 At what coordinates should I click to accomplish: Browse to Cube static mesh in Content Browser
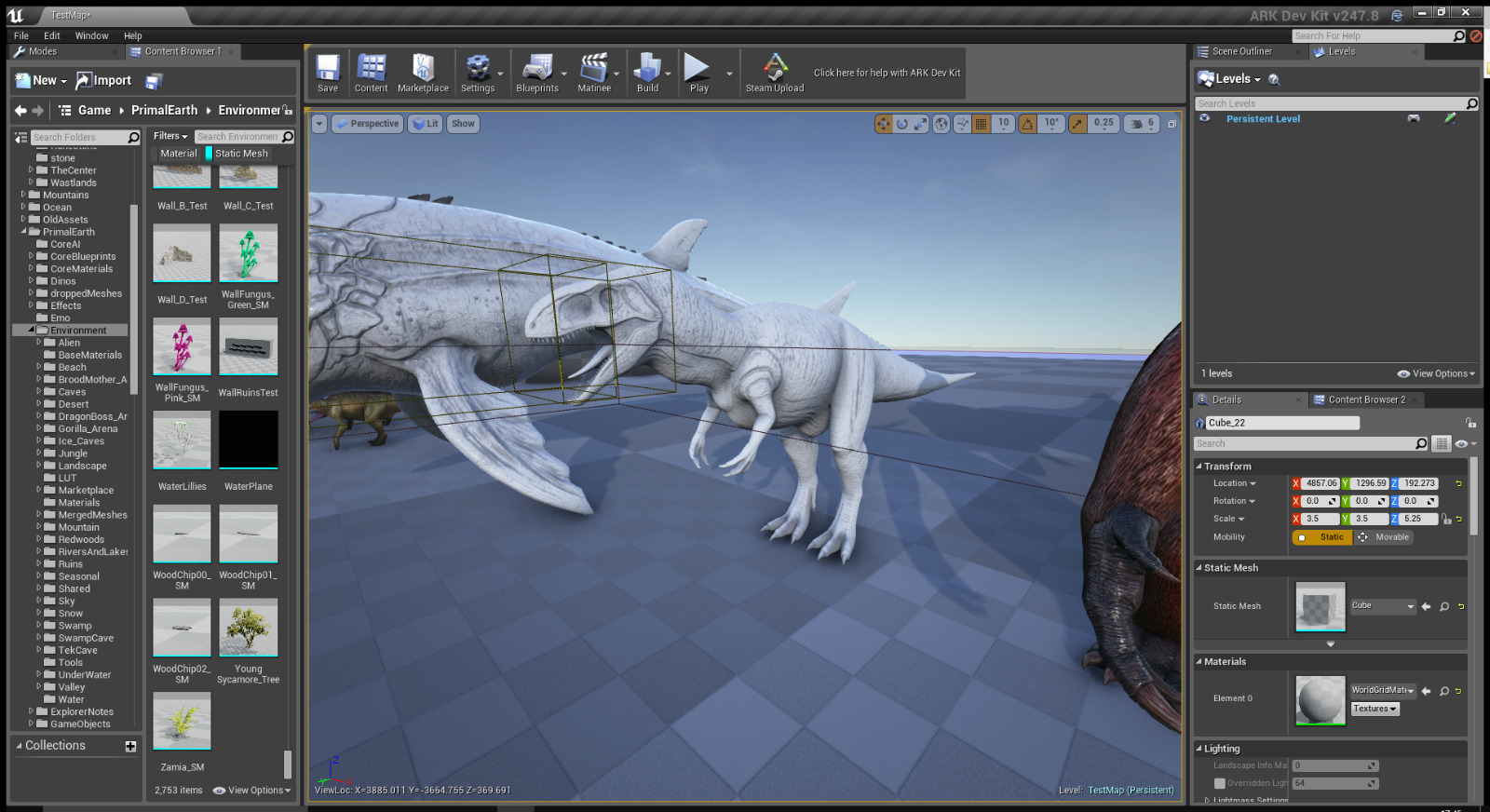tap(1444, 607)
